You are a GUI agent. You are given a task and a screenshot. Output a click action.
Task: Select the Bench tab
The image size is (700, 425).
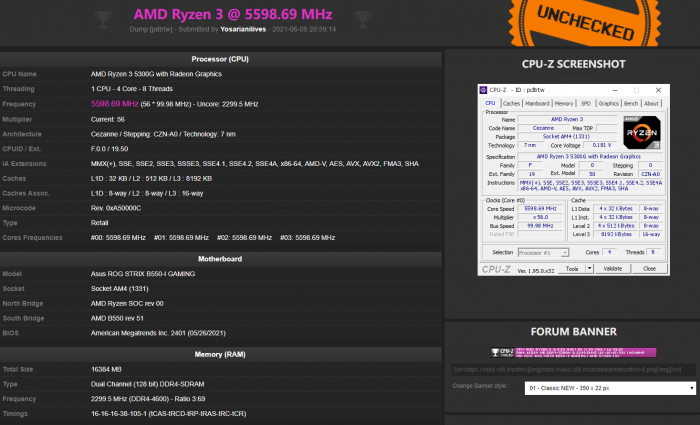(x=631, y=103)
